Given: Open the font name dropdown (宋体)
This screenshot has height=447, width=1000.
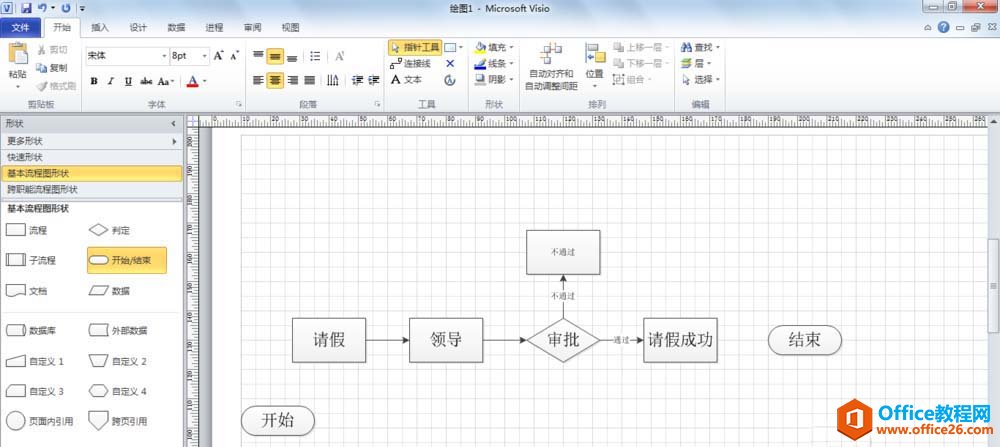Looking at the screenshot, I should [x=164, y=56].
